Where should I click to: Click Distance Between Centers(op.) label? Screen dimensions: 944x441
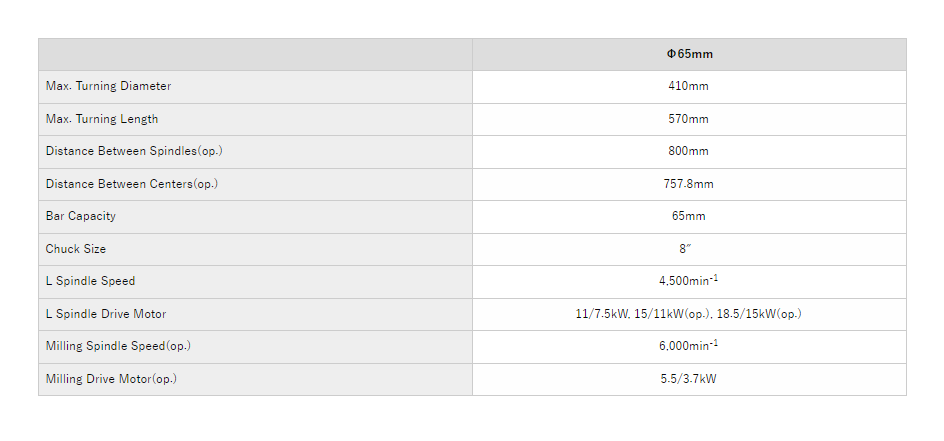click(131, 184)
